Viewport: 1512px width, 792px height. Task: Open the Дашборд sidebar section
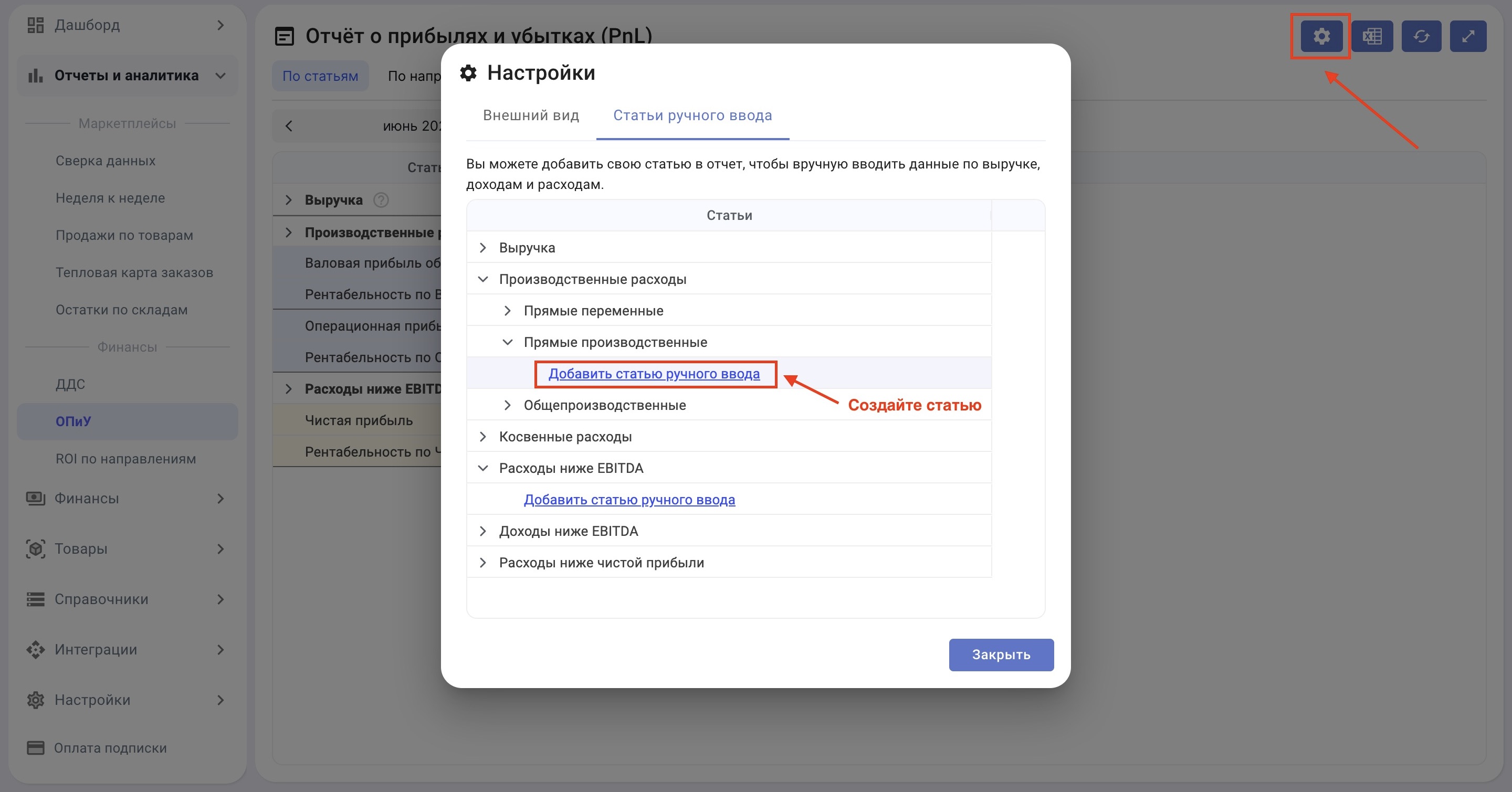pos(126,25)
